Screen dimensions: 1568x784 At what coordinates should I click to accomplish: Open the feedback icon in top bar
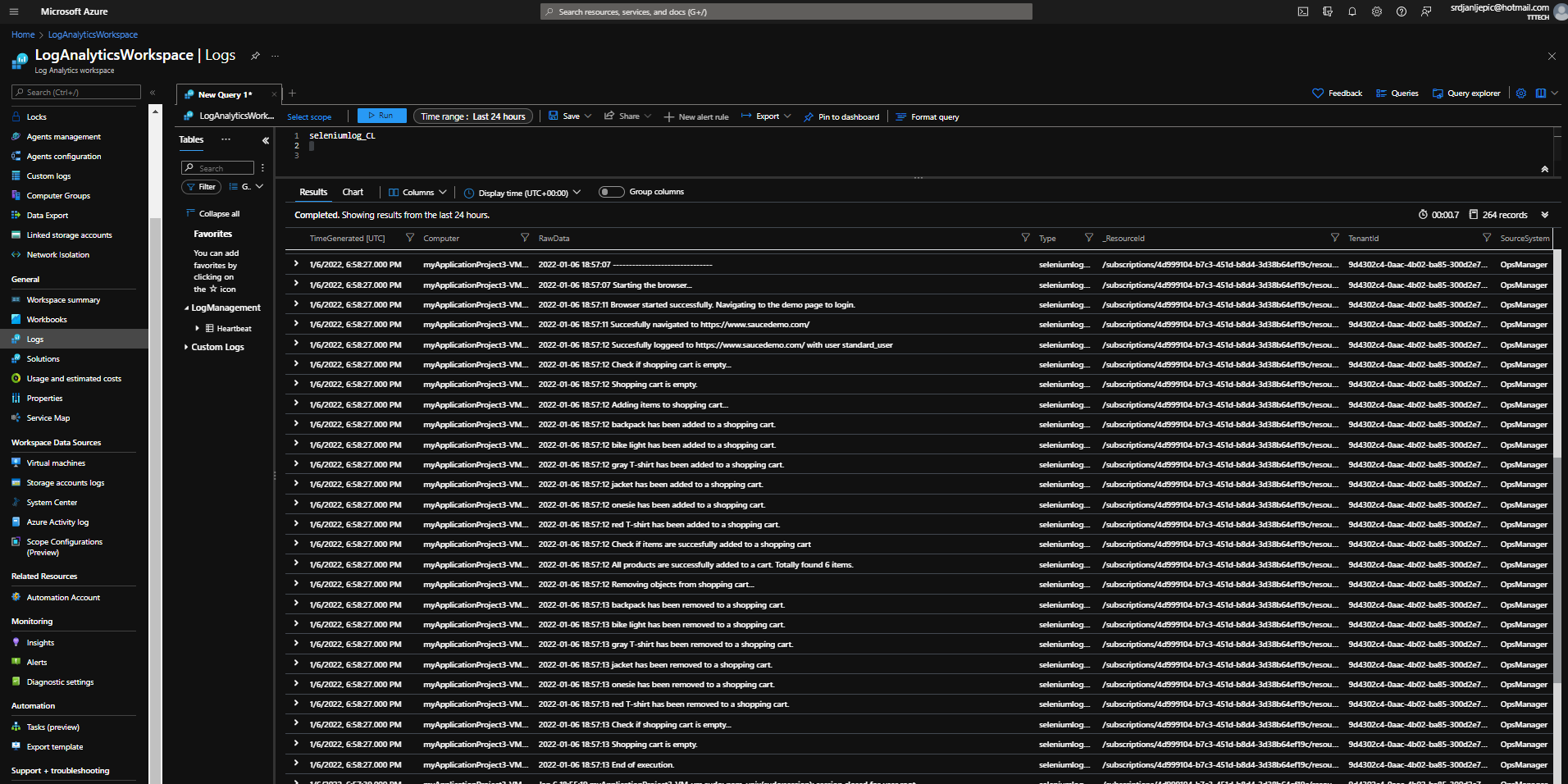click(1425, 11)
